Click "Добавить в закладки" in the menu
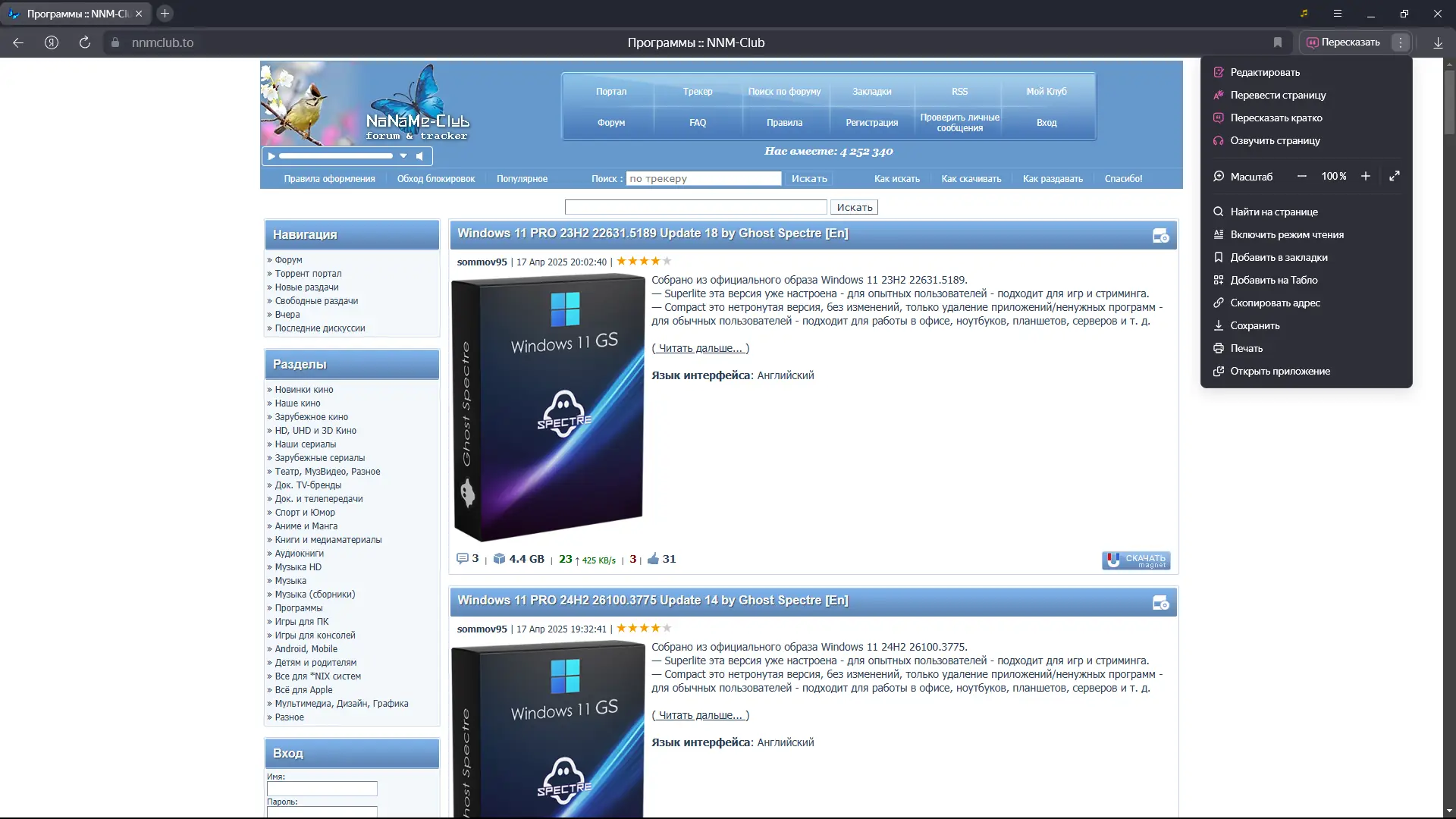 [1279, 257]
